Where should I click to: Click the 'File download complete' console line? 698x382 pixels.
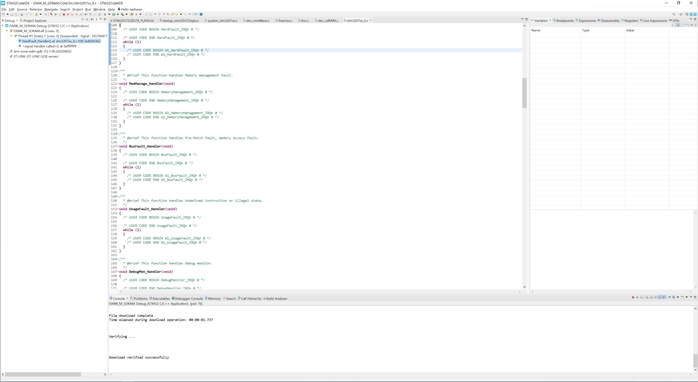tap(131, 316)
